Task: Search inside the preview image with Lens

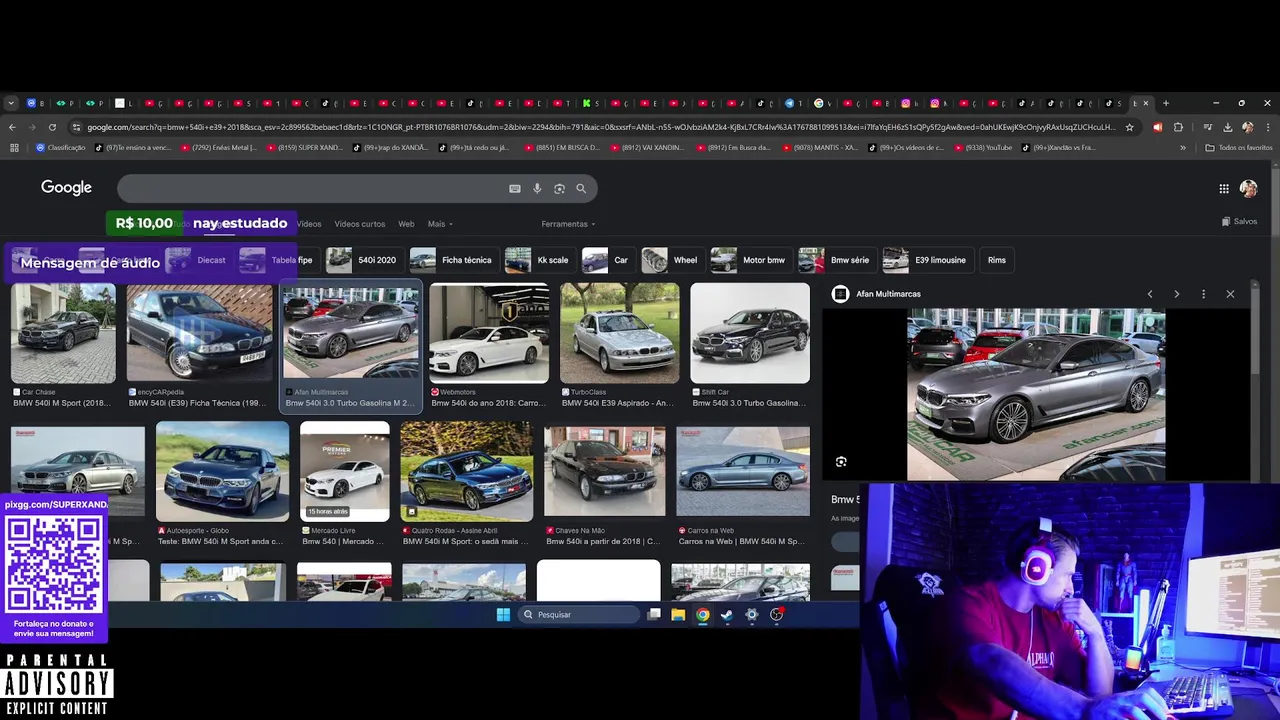Action: pyautogui.click(x=841, y=462)
